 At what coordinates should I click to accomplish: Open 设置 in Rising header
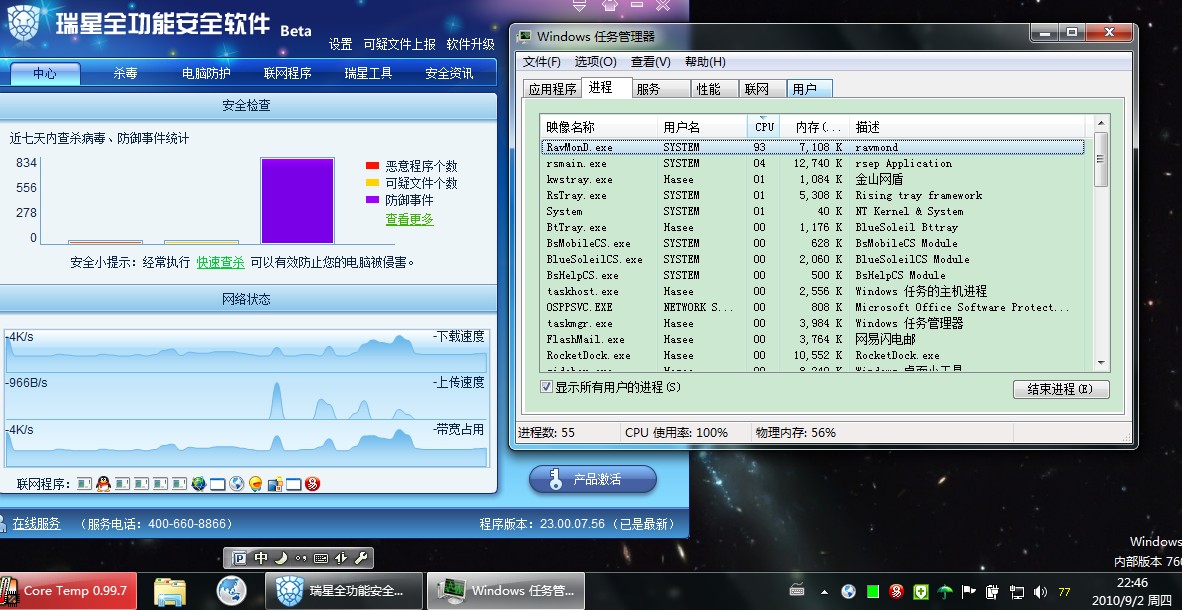tap(340, 44)
